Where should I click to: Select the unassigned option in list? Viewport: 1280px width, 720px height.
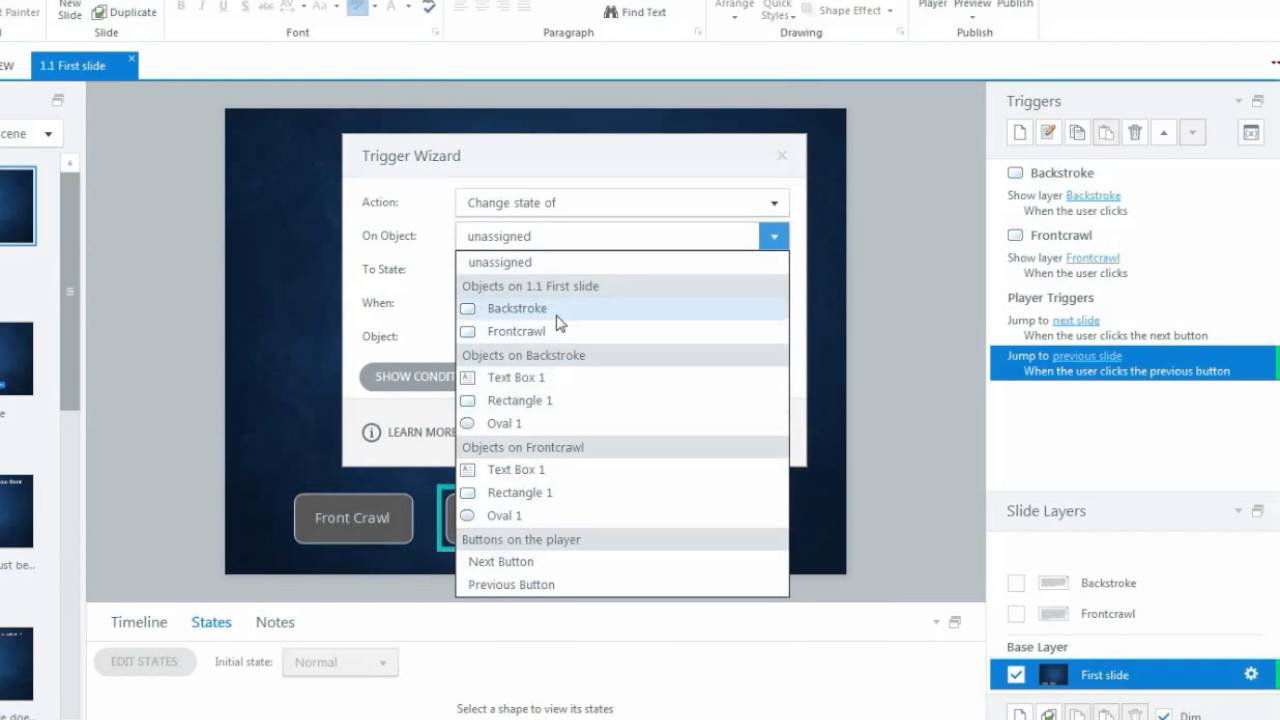622,262
